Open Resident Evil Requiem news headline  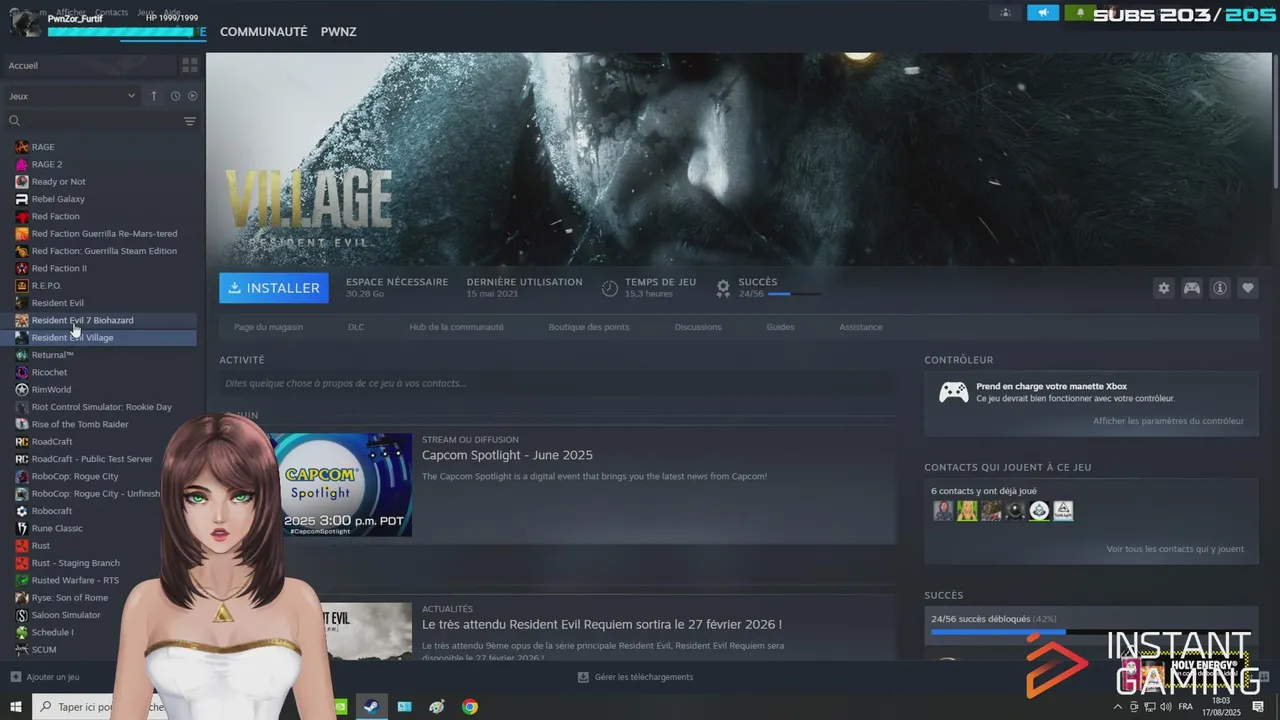click(602, 624)
